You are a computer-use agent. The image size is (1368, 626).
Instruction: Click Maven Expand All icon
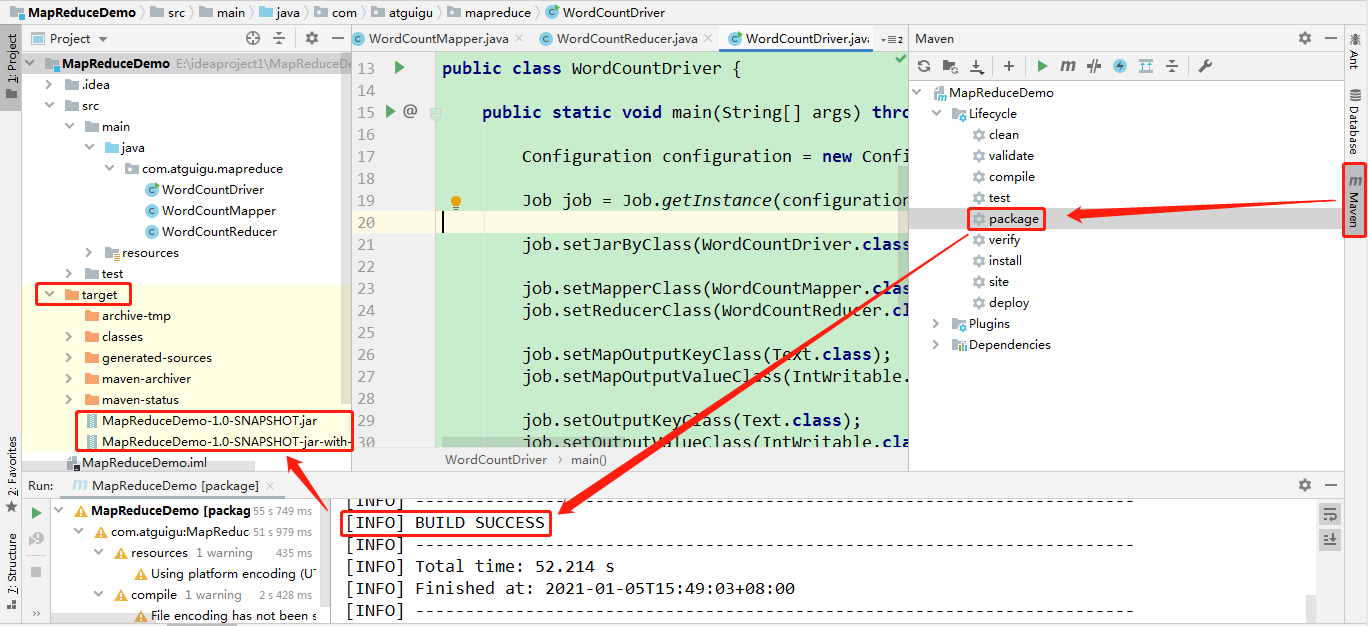(x=1146, y=66)
